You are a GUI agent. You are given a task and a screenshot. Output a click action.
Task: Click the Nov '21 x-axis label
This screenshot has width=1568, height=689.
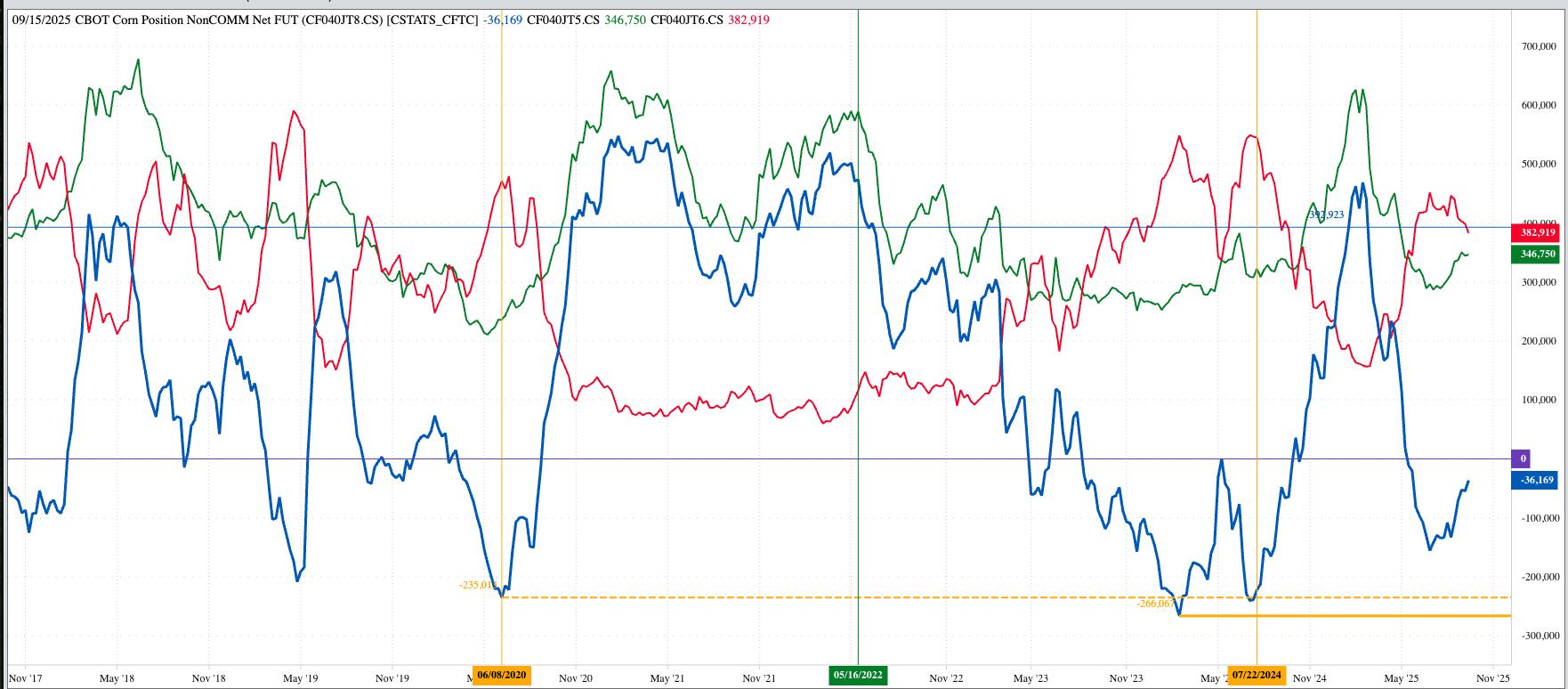(x=759, y=678)
